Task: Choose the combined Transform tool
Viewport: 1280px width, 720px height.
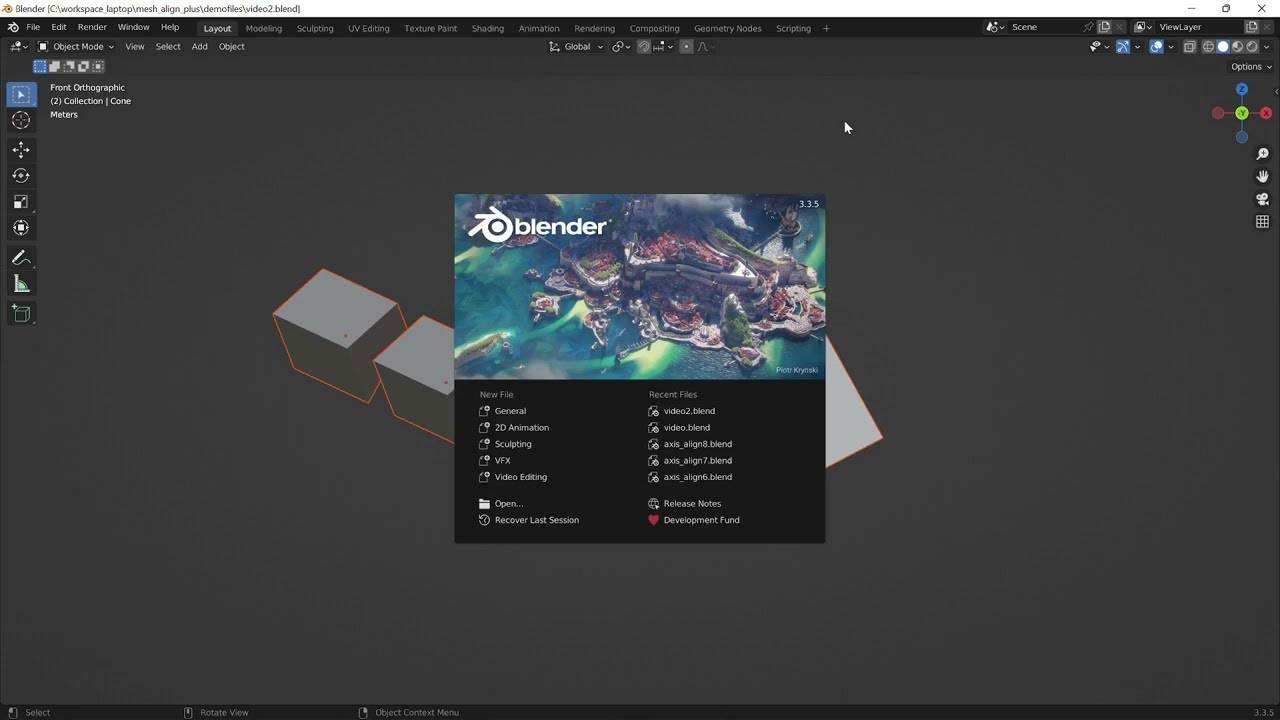Action: [21, 228]
